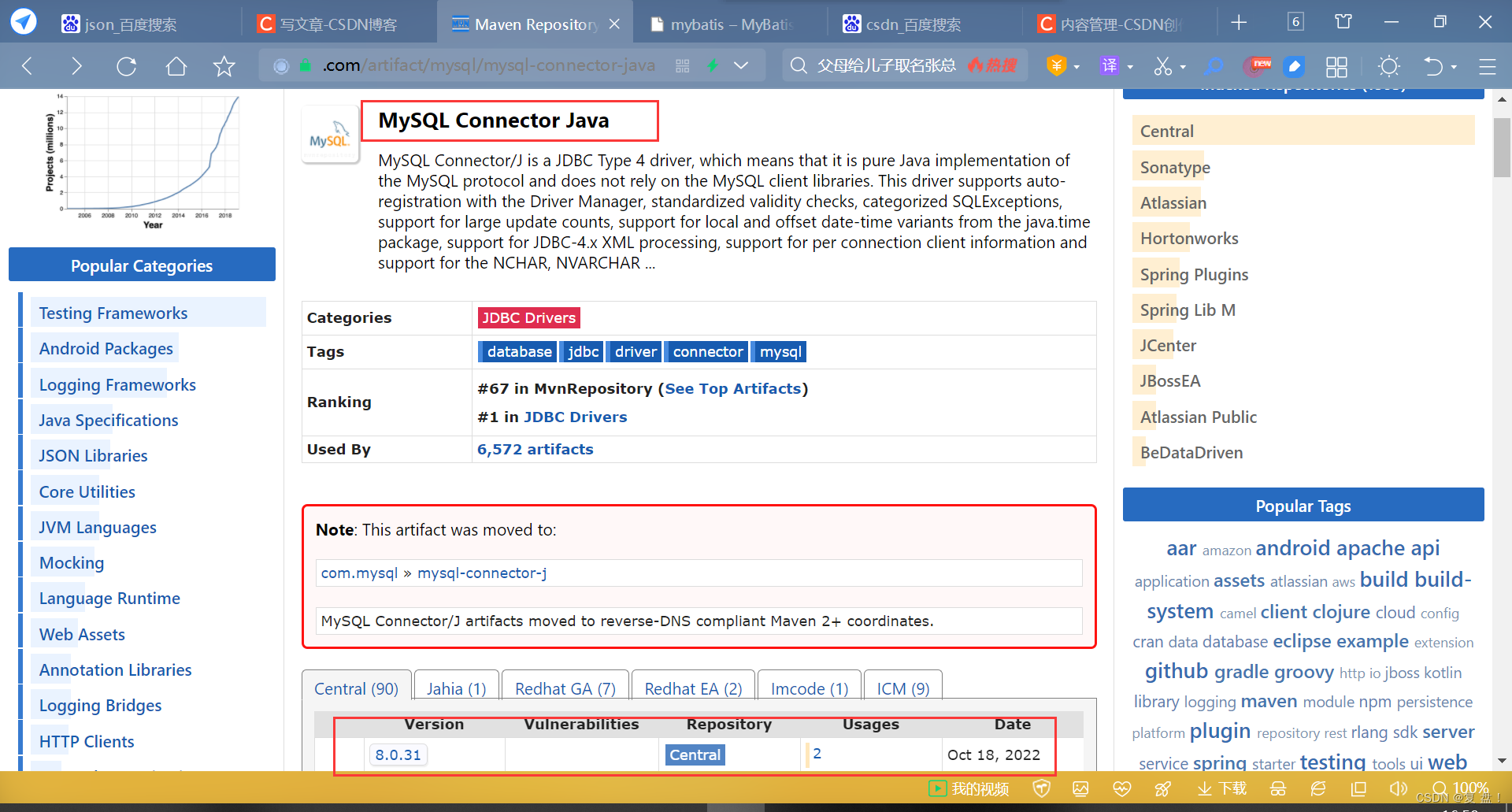The height and width of the screenshot is (812, 1512).
Task: Expand the dropdown beside the yen shield
Action: point(1077,67)
